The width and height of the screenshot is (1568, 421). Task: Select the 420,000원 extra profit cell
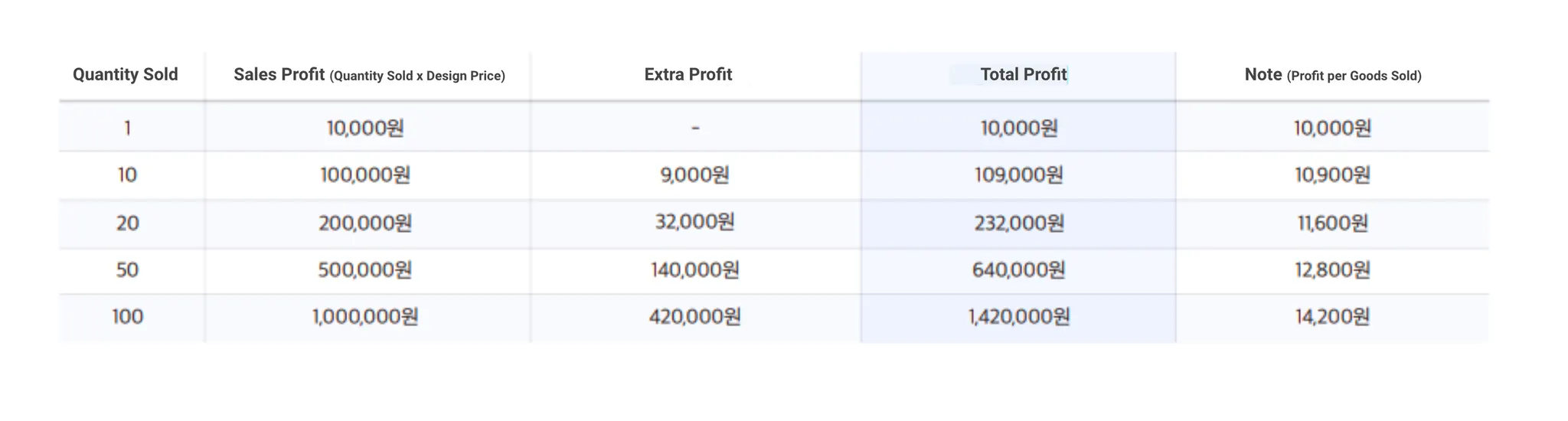[694, 317]
